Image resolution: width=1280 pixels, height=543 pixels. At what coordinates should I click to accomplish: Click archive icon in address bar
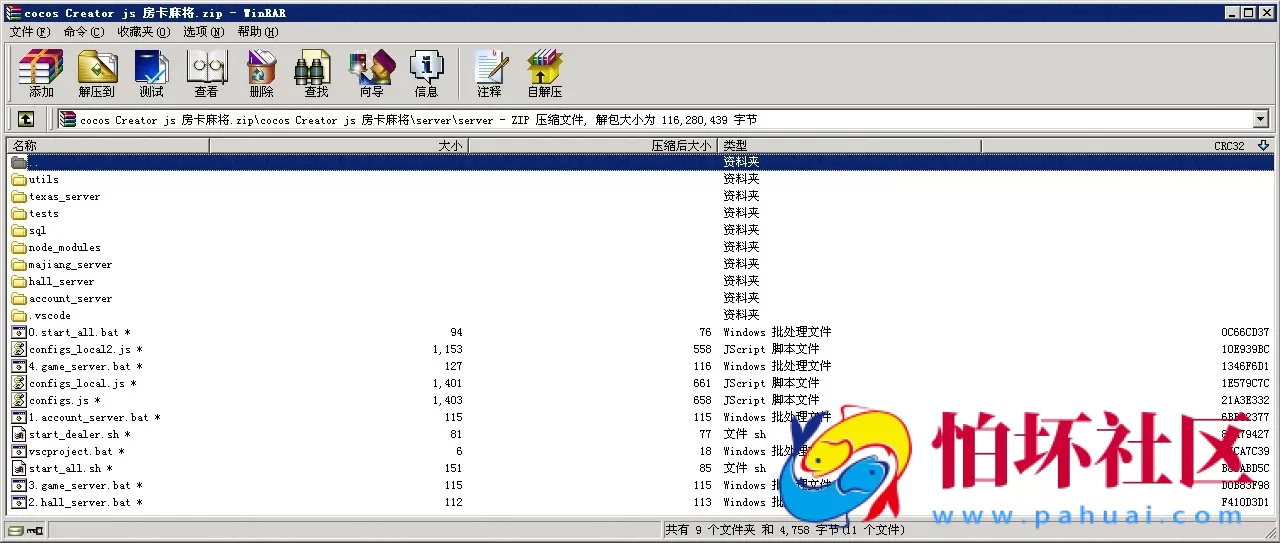point(68,119)
